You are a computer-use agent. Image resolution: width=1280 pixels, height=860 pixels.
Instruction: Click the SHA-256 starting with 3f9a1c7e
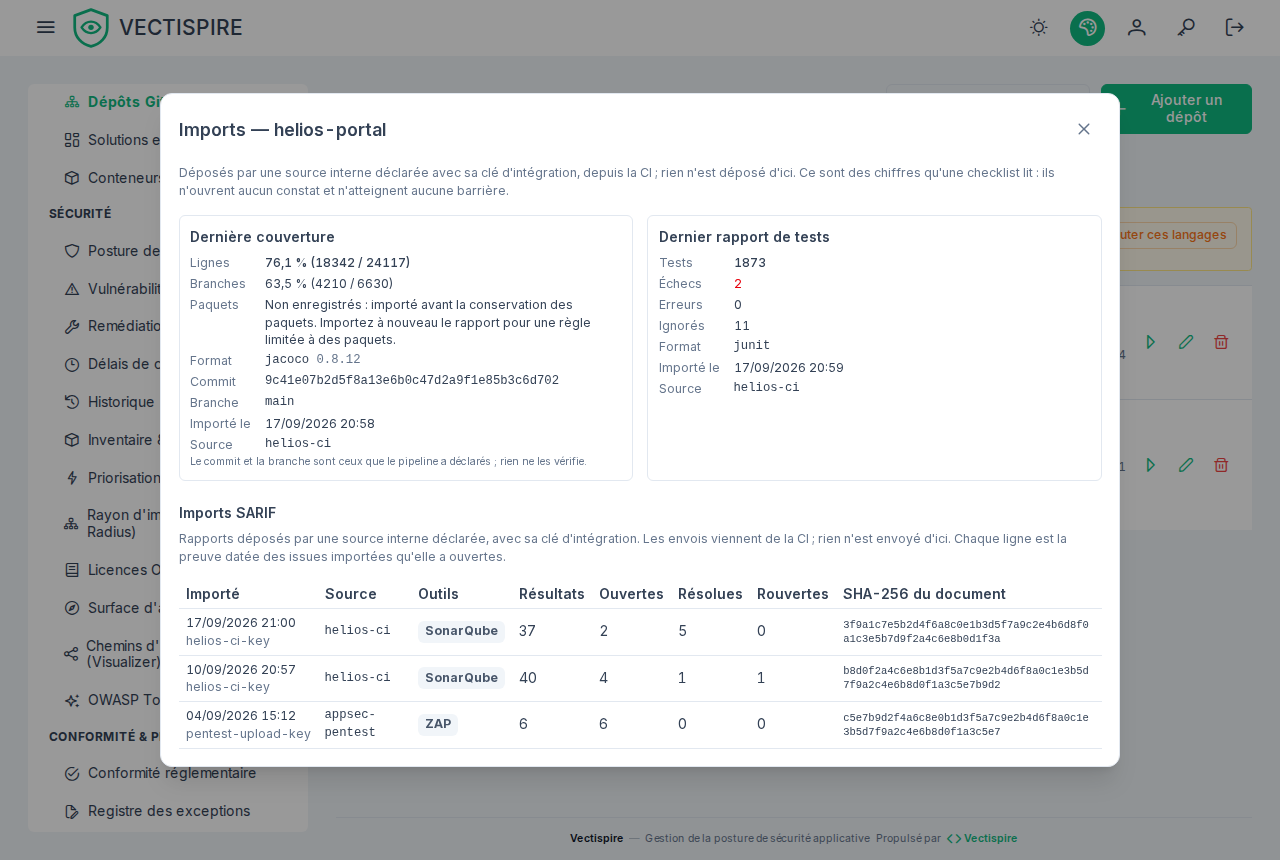[x=966, y=632]
